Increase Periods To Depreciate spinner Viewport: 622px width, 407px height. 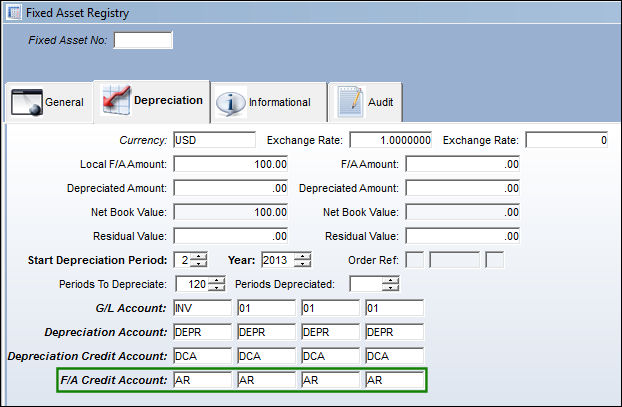(x=217, y=280)
